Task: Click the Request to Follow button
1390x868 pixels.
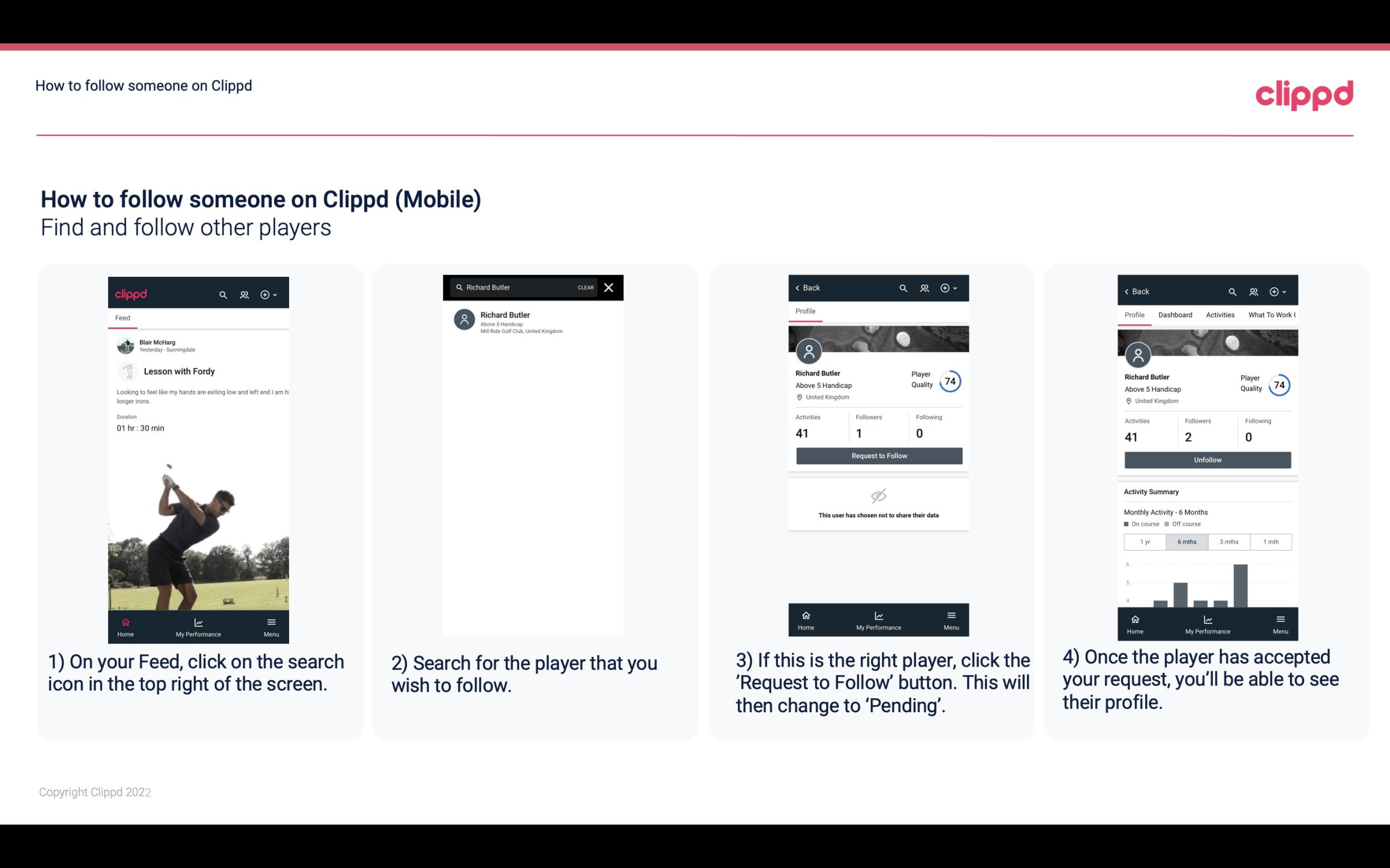Action: tap(878, 455)
